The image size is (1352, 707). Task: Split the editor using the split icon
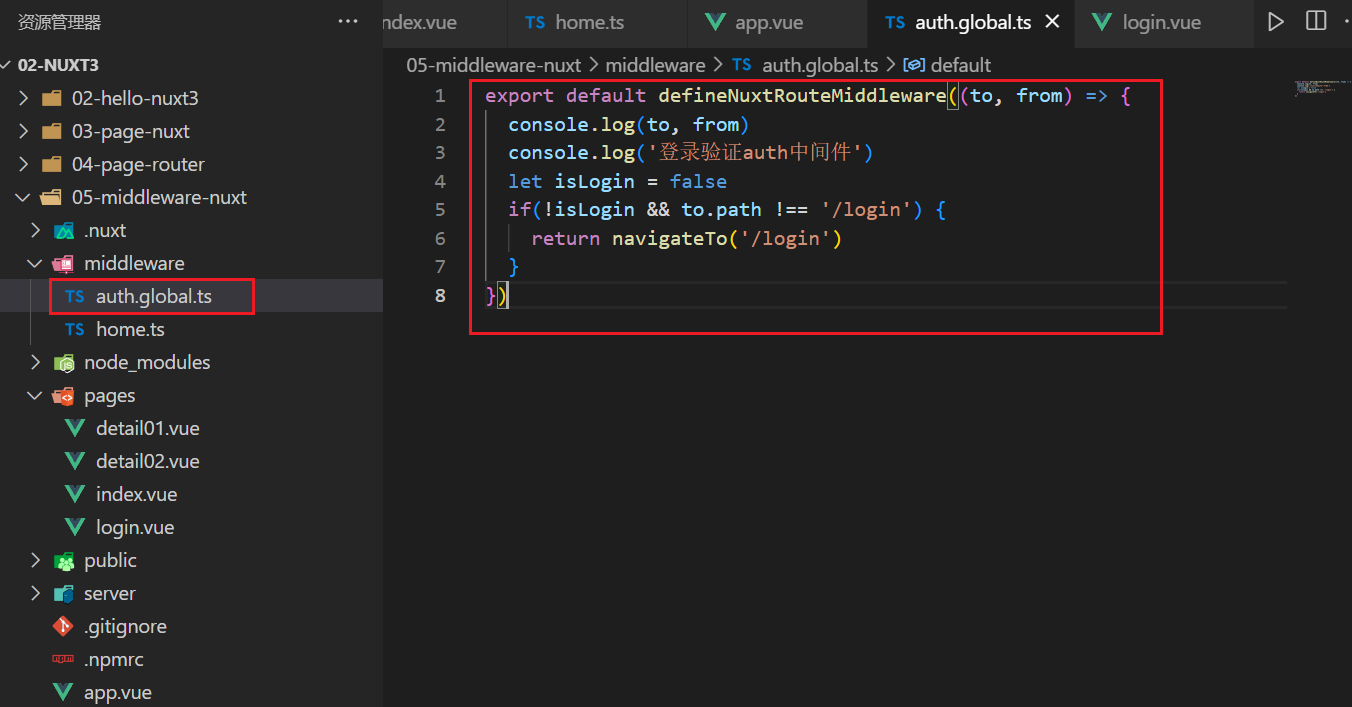tap(1316, 22)
